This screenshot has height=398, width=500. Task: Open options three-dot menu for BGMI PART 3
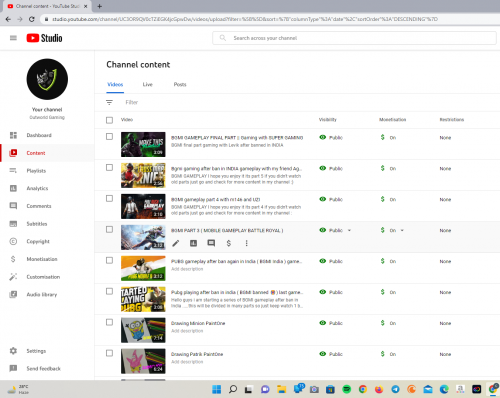point(246,243)
